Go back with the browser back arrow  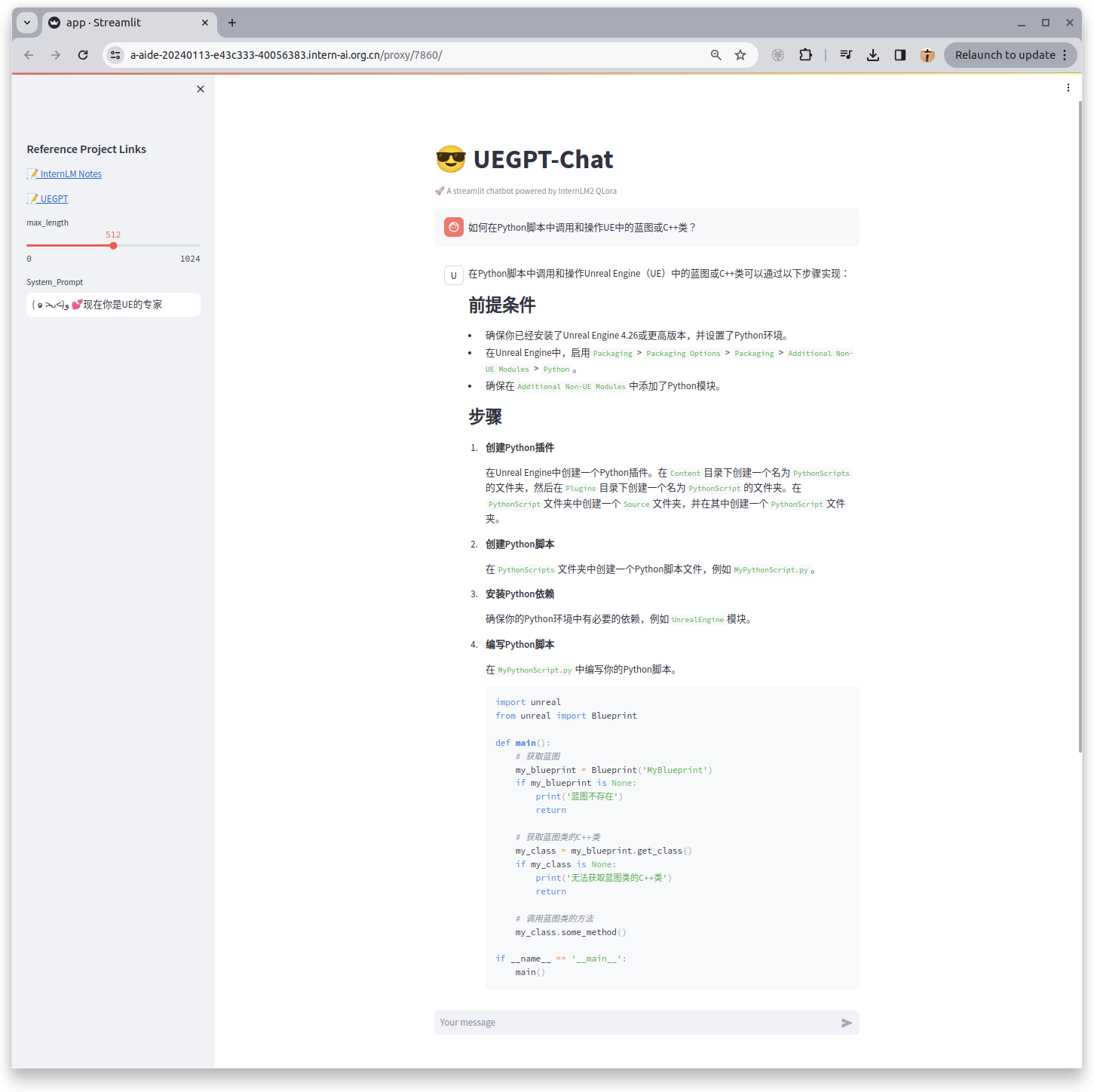click(x=29, y=55)
